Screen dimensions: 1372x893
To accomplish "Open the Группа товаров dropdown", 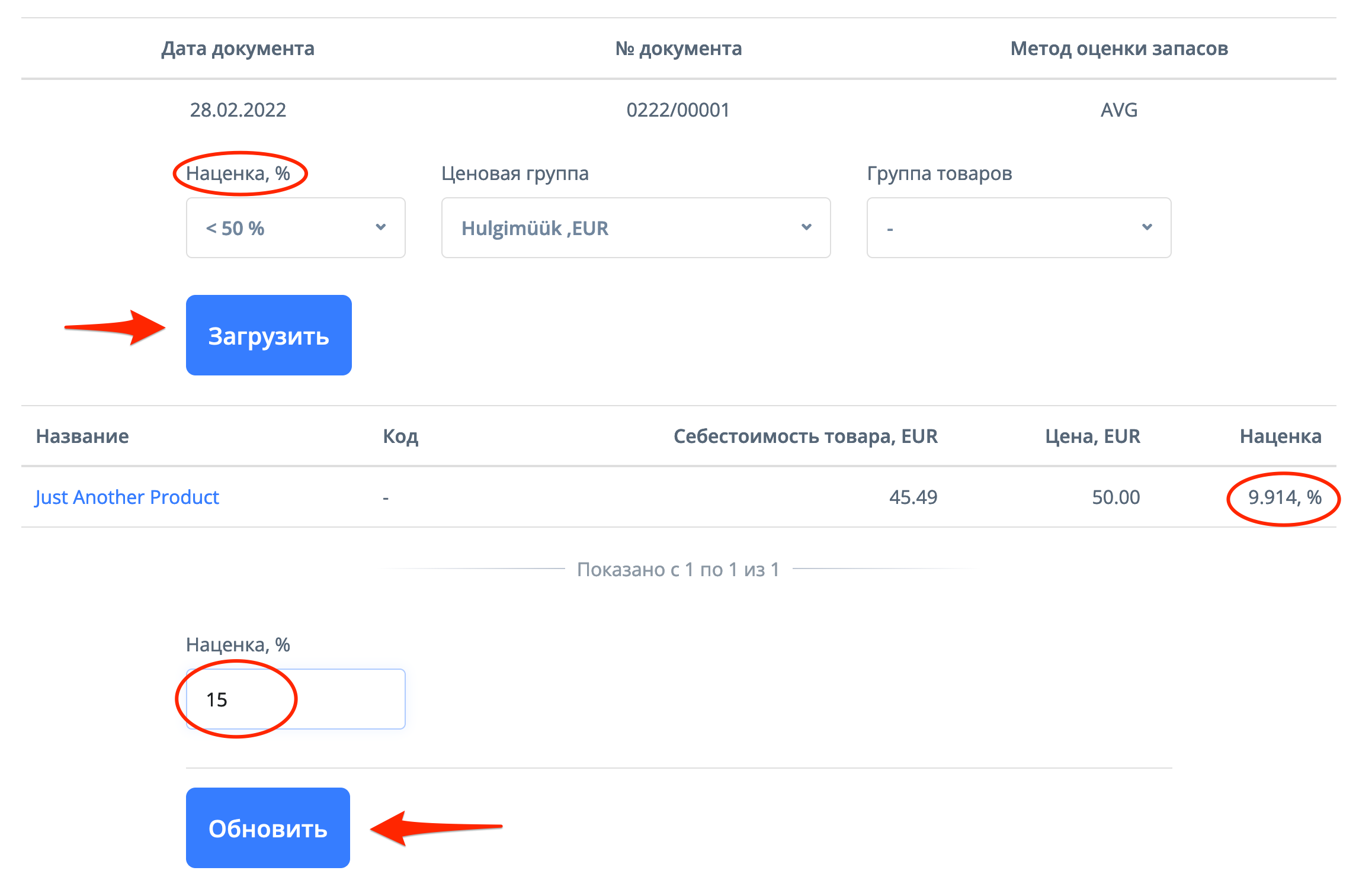I will [1018, 228].
